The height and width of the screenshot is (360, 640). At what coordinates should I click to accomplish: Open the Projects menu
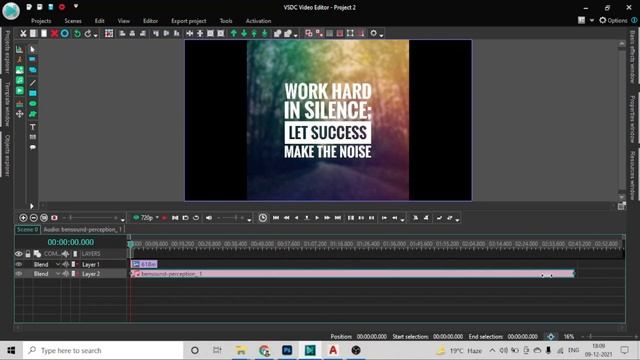pos(41,21)
